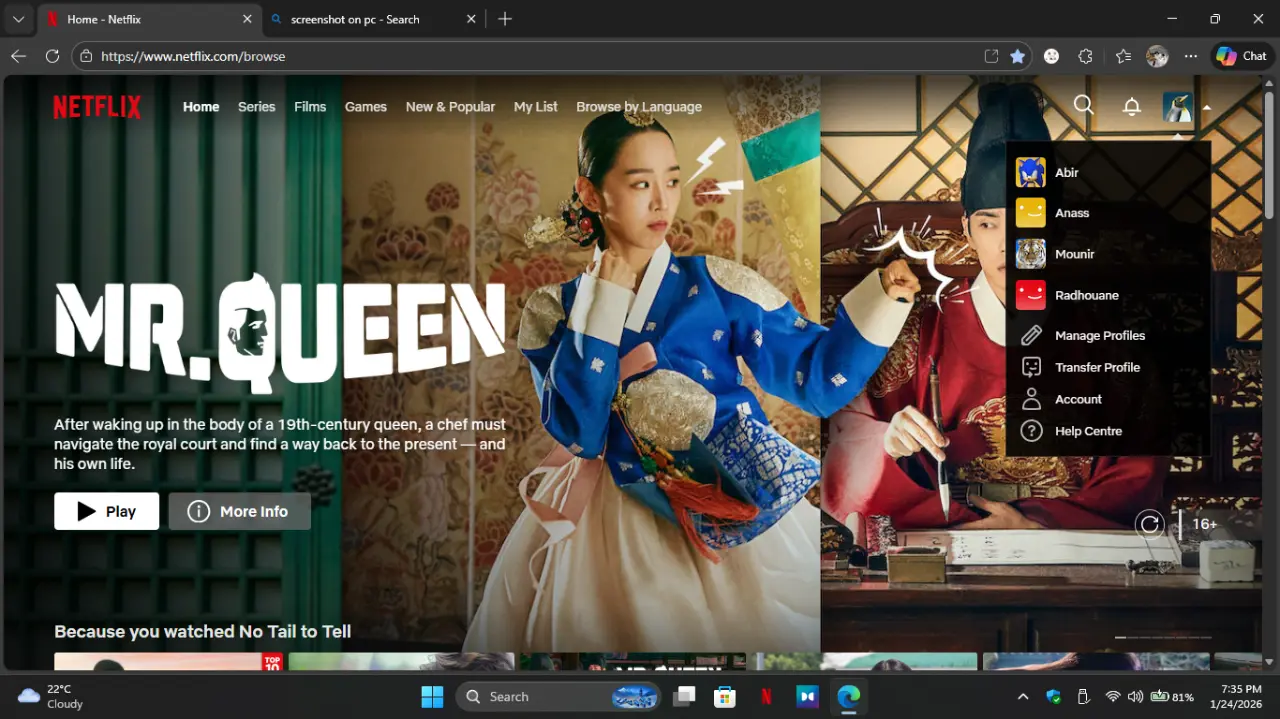Open the Netflix notifications bell
1280x719 pixels.
click(1132, 106)
